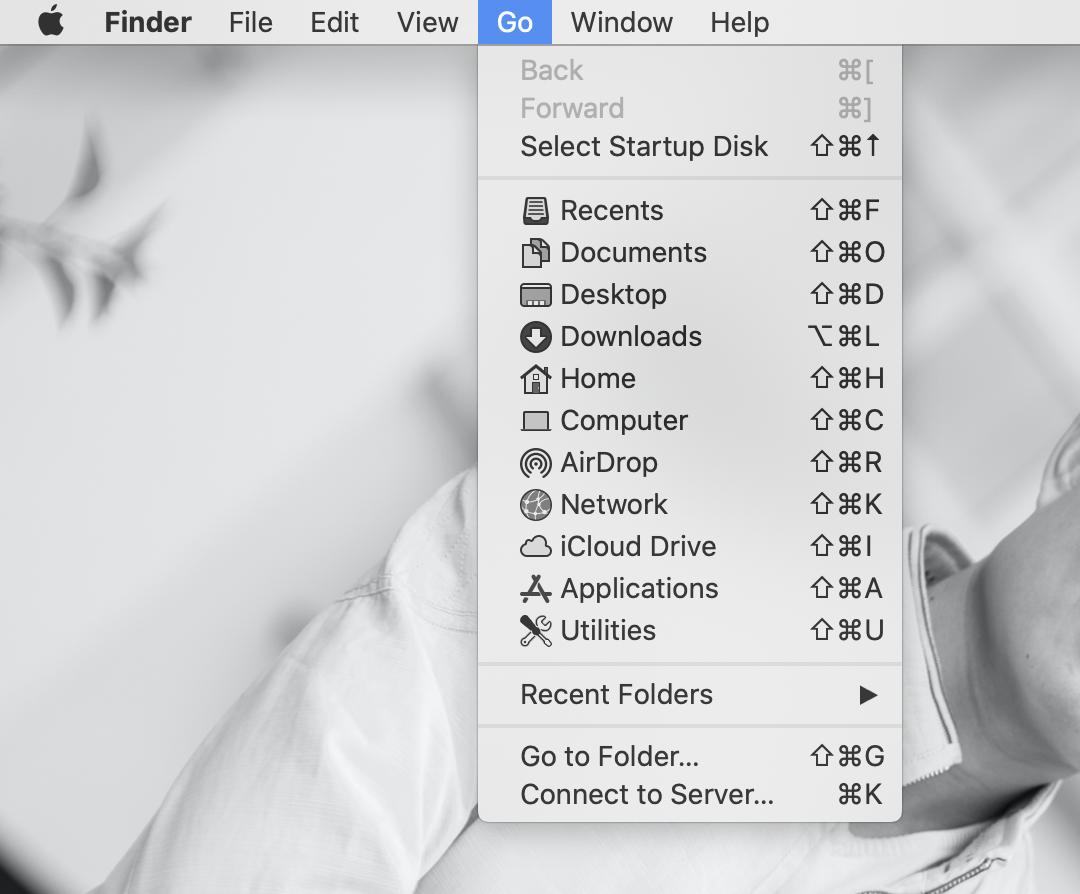Select the Downloads label

631,337
